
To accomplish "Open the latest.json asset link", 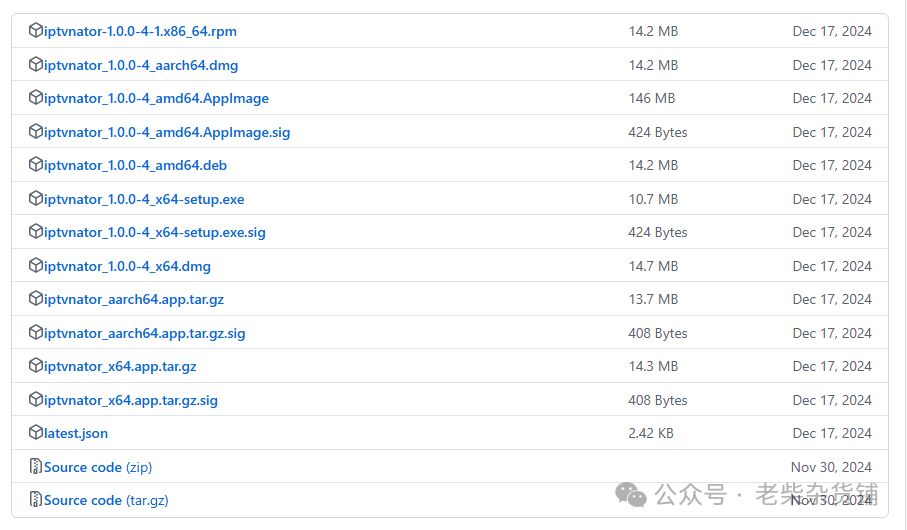I will (76, 433).
